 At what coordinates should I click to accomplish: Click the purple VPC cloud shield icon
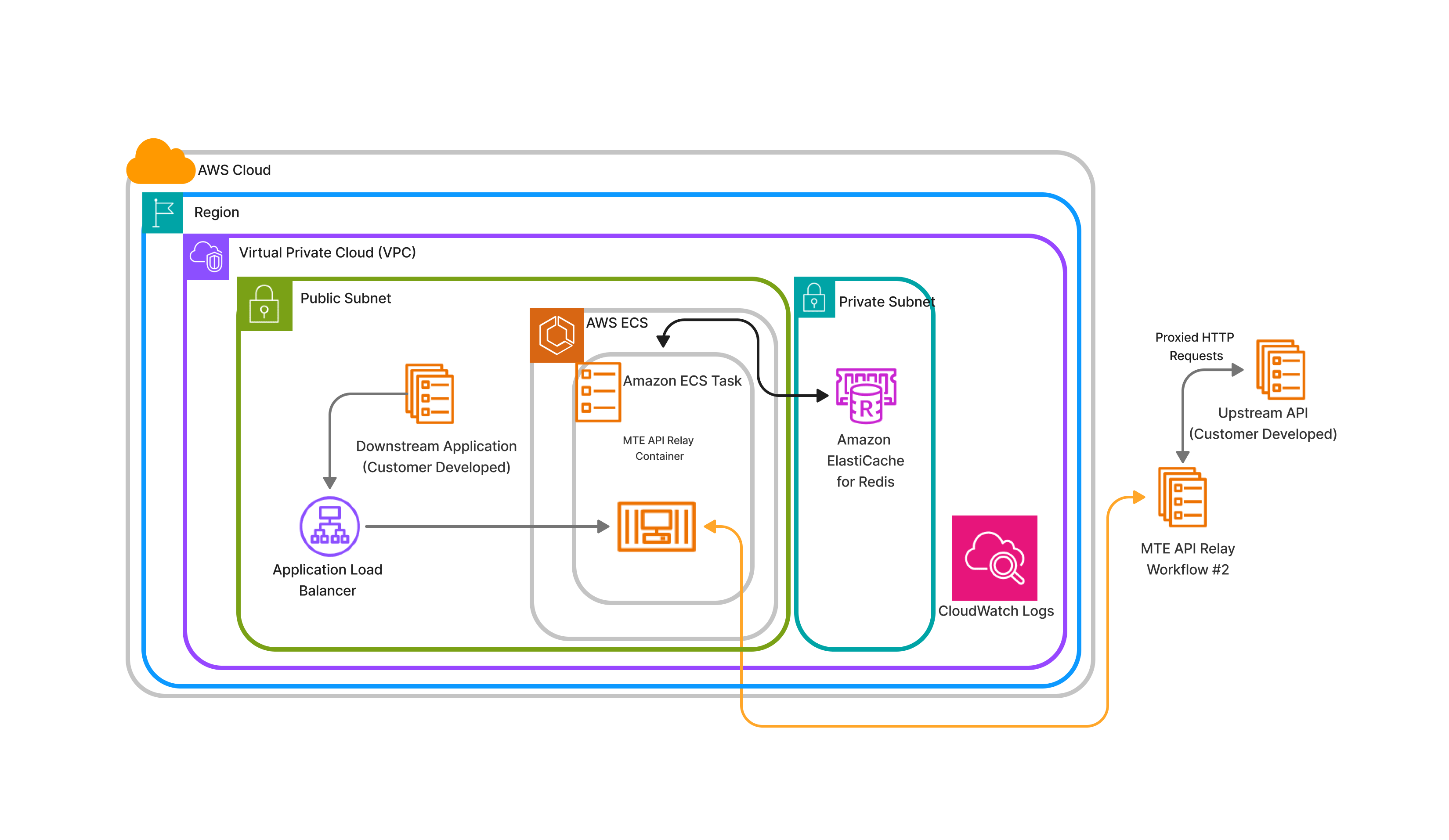click(x=206, y=257)
